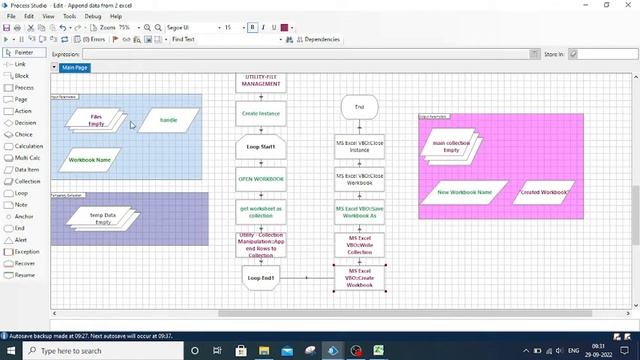The height and width of the screenshot is (360, 640).
Task: Click the (0) Errors validation button
Action: pos(89,40)
